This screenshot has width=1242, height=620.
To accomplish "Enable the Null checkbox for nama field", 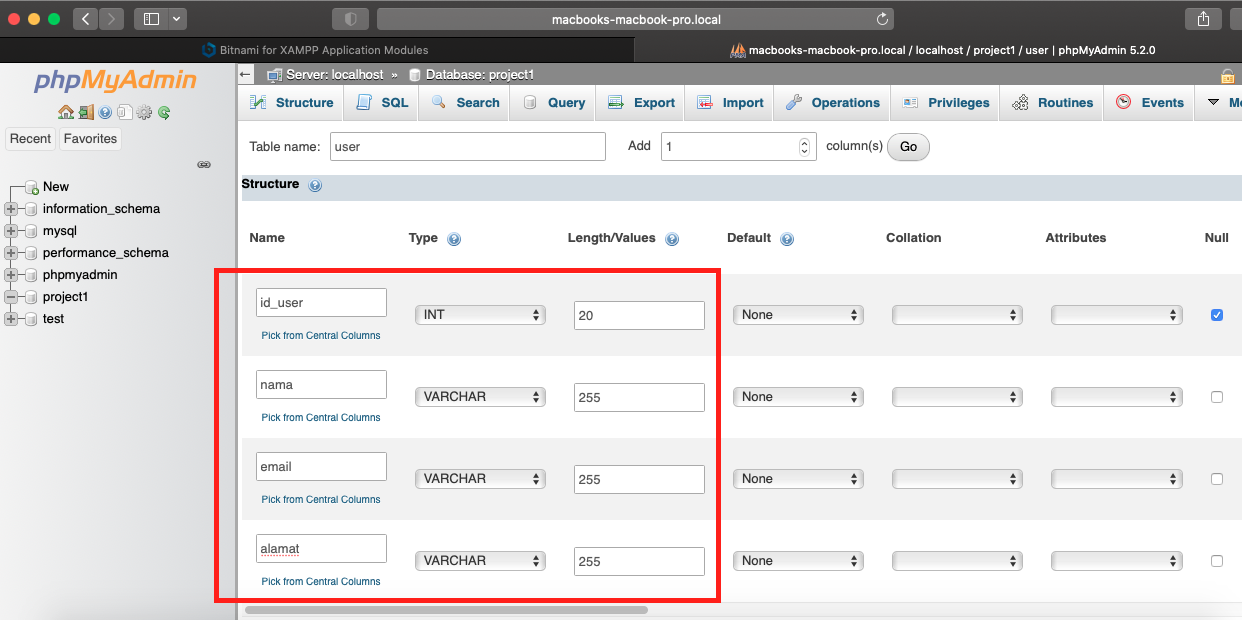I will click(x=1216, y=396).
